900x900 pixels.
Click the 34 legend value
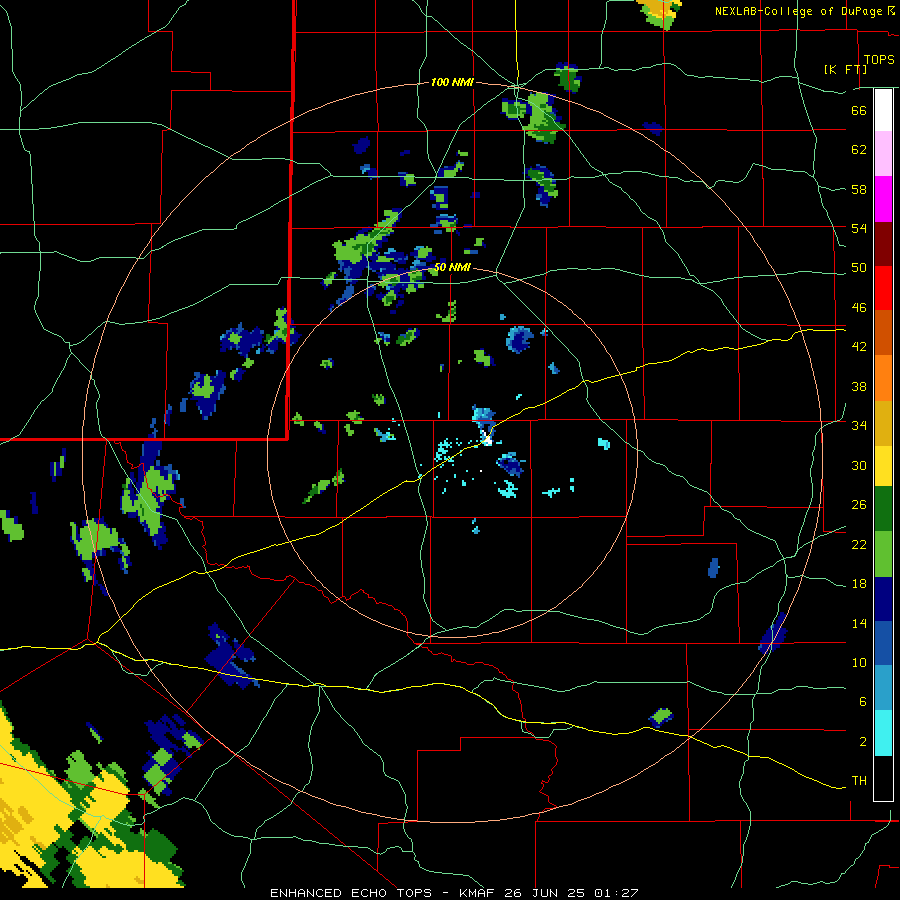pyautogui.click(x=859, y=426)
